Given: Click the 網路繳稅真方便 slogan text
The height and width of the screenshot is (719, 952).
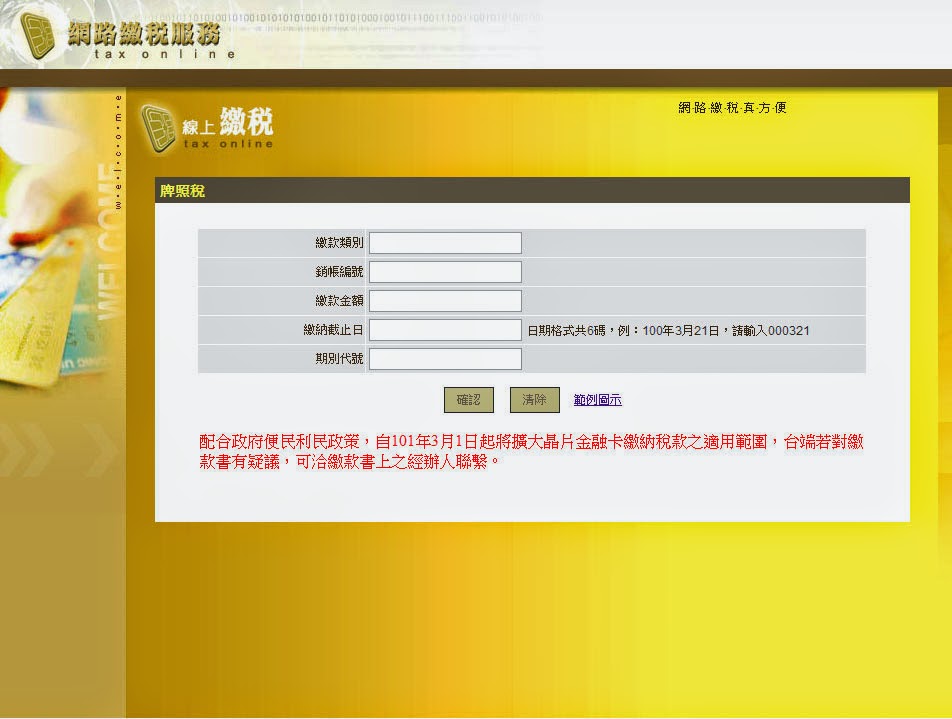Looking at the screenshot, I should pyautogui.click(x=732, y=108).
